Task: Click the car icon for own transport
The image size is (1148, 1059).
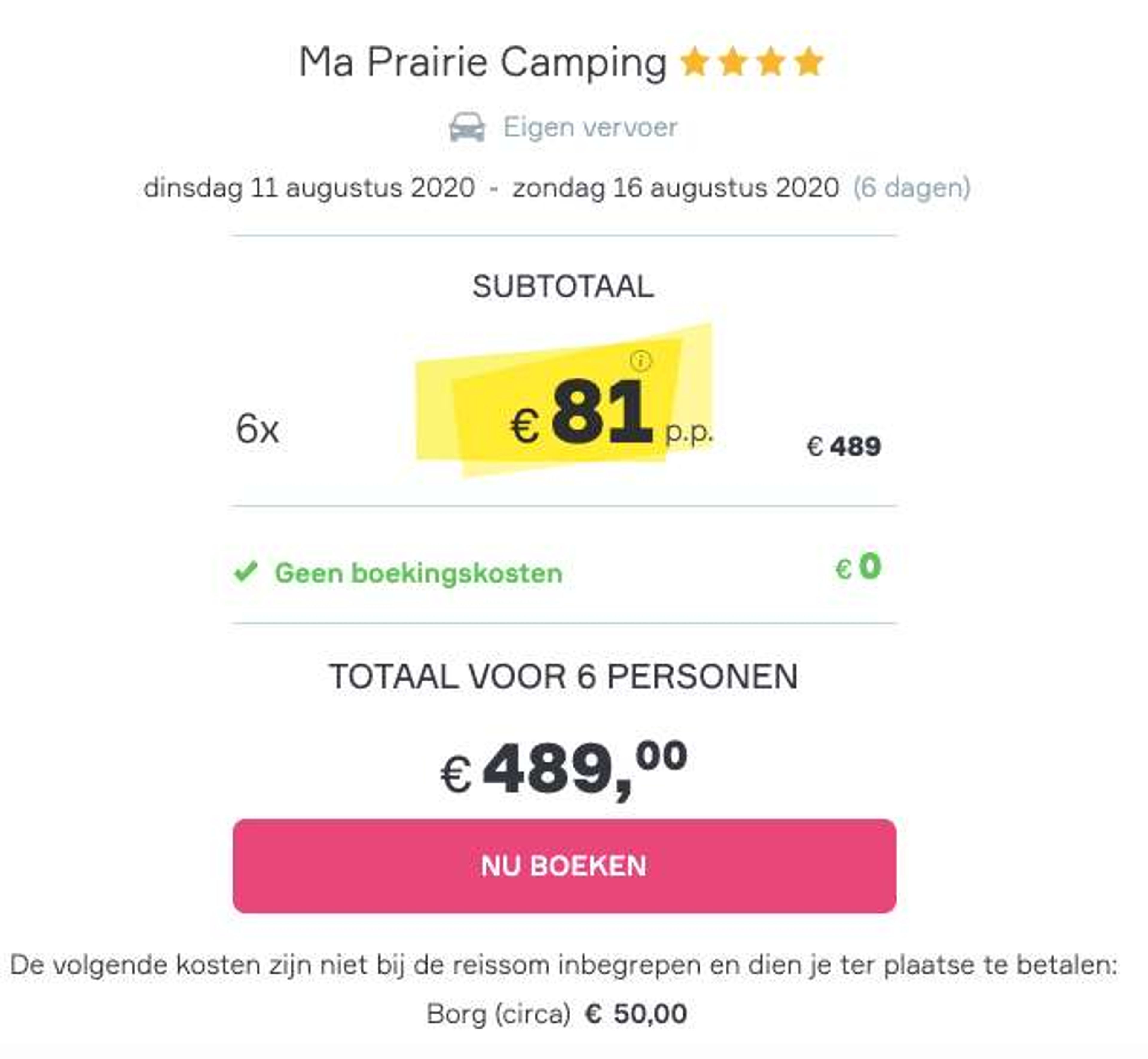Action: [x=467, y=127]
